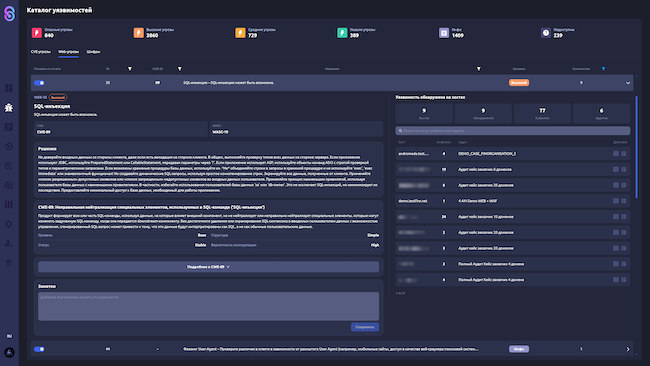Click the orange high threats 3860 icon
Viewport: 650px width, 366px height.
point(138,33)
